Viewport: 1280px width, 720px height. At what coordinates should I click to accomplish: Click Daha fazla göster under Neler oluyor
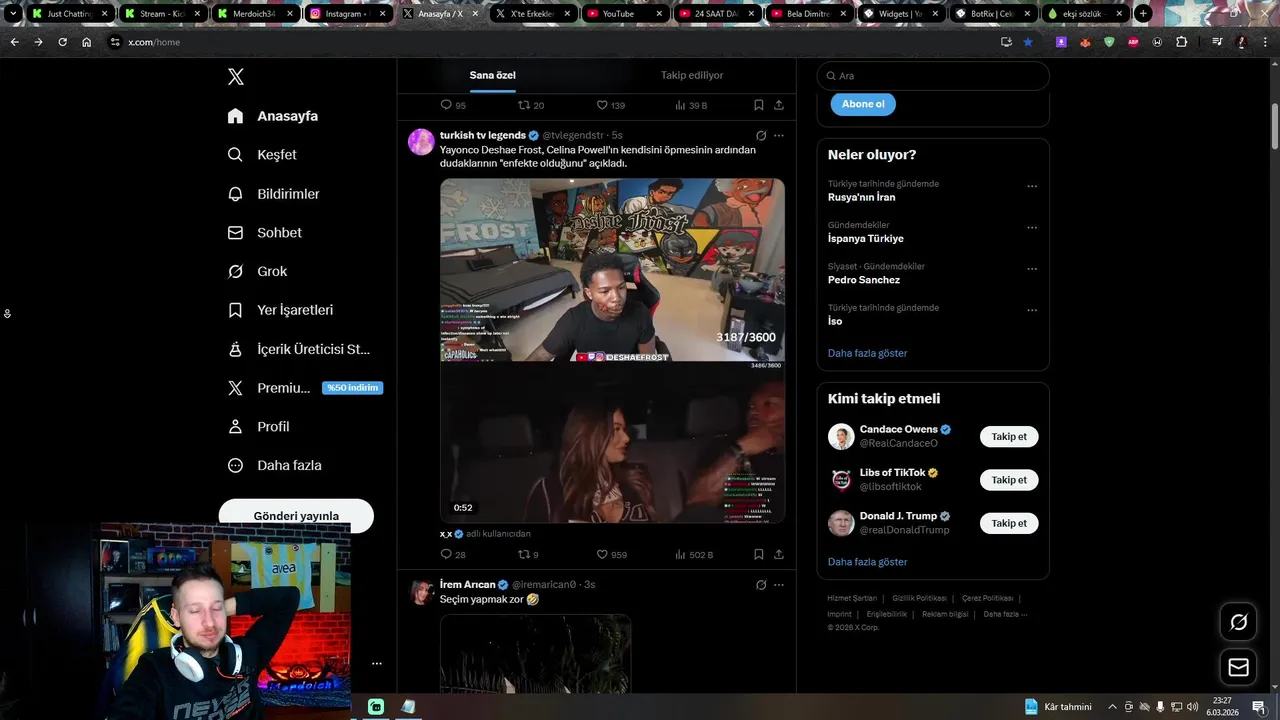[867, 353]
